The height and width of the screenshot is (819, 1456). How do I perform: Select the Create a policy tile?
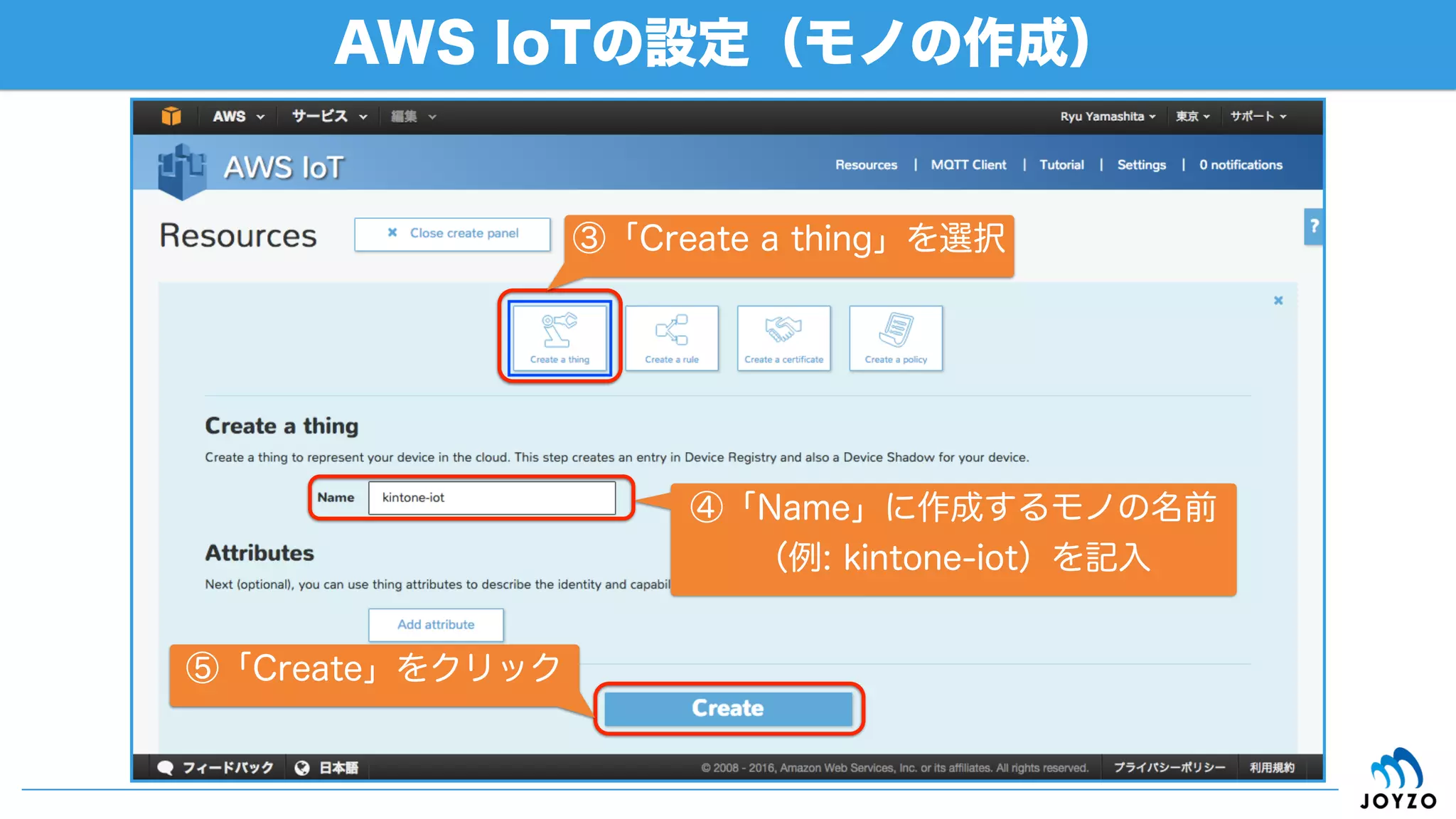896,338
